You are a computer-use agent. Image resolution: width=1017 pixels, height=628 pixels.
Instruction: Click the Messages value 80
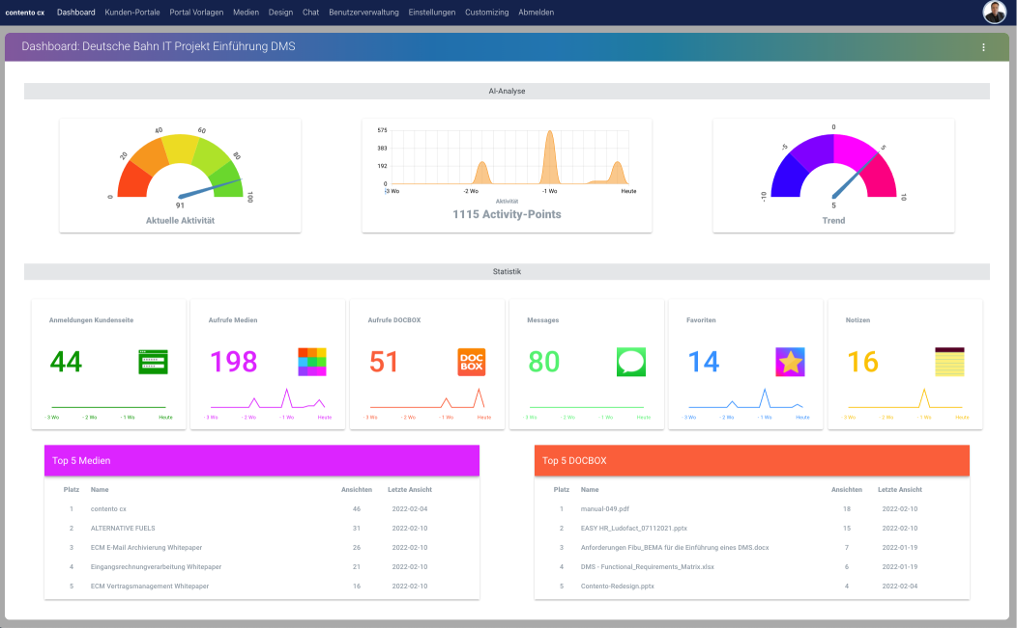pos(544,361)
